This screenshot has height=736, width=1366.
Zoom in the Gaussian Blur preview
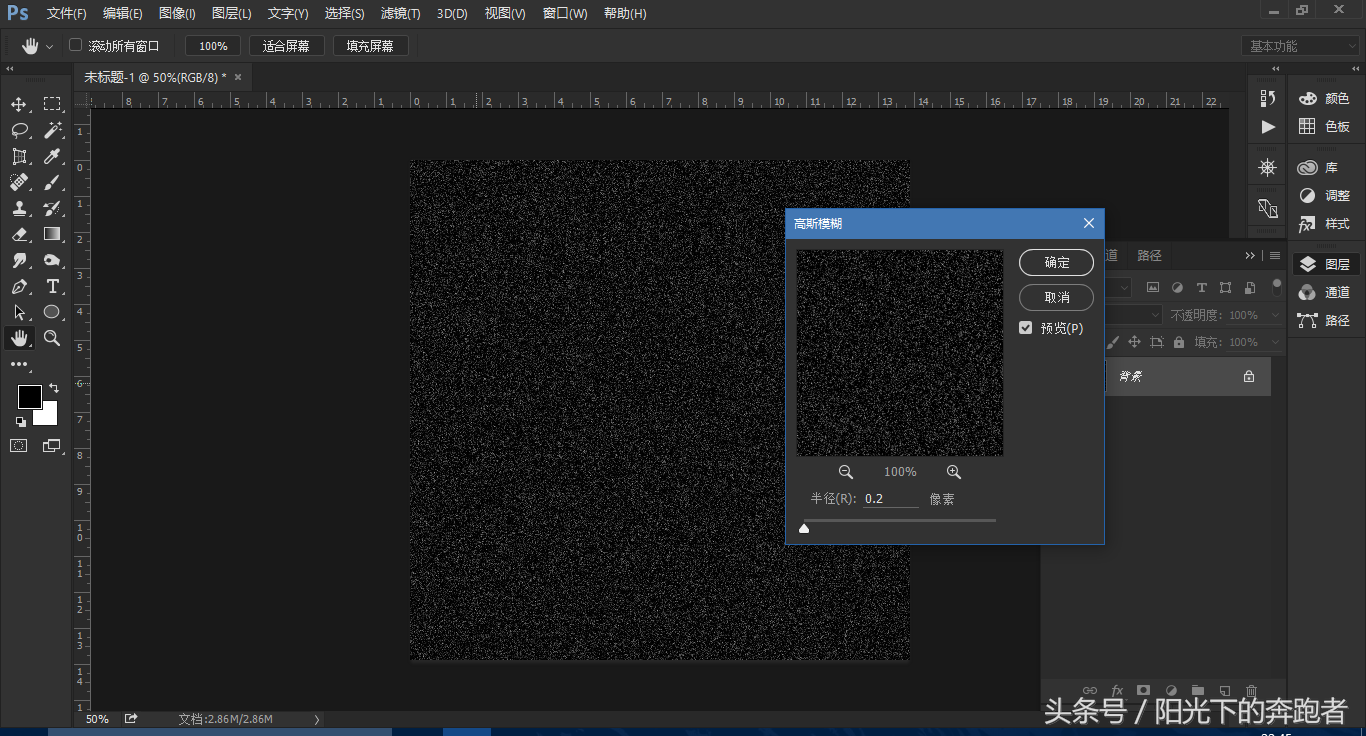tap(953, 472)
